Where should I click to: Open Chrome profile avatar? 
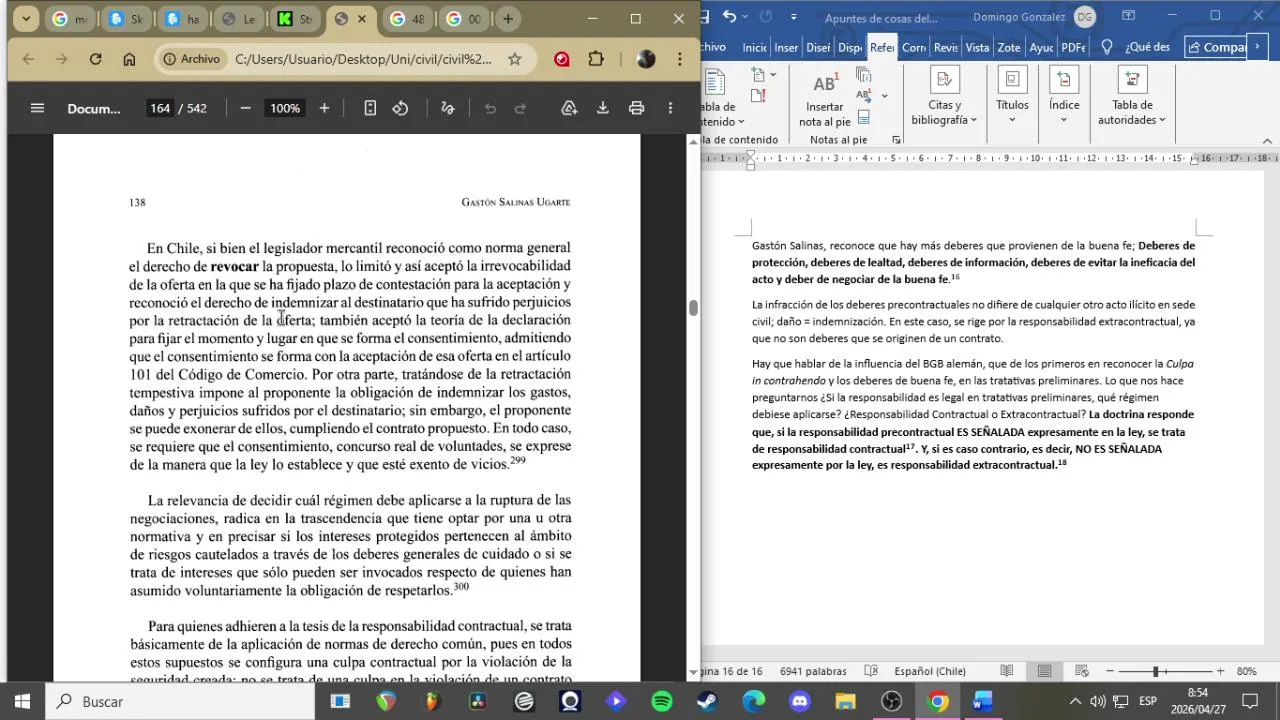(646, 59)
